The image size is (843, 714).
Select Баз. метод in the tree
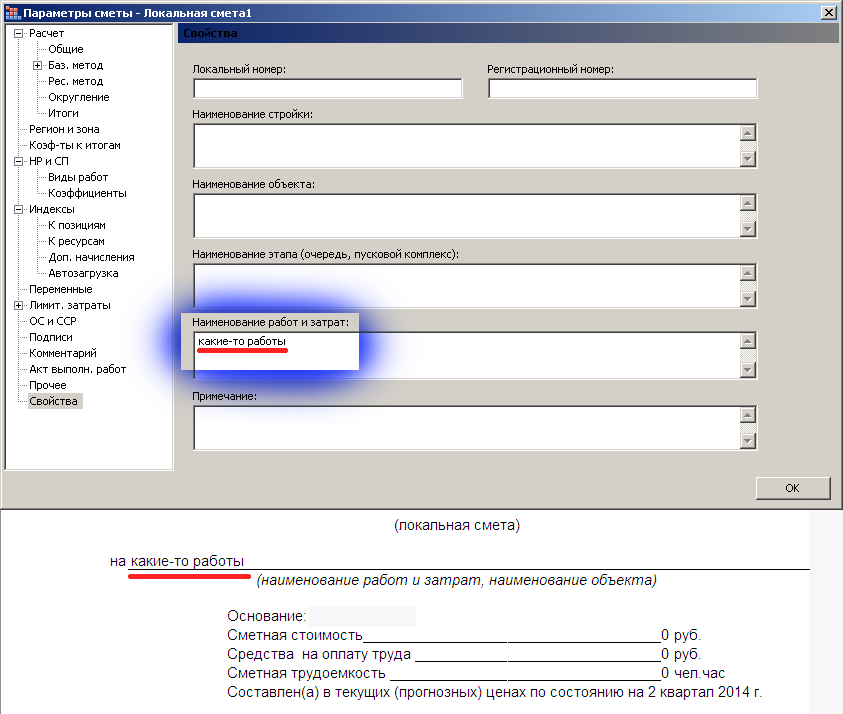[x=75, y=66]
